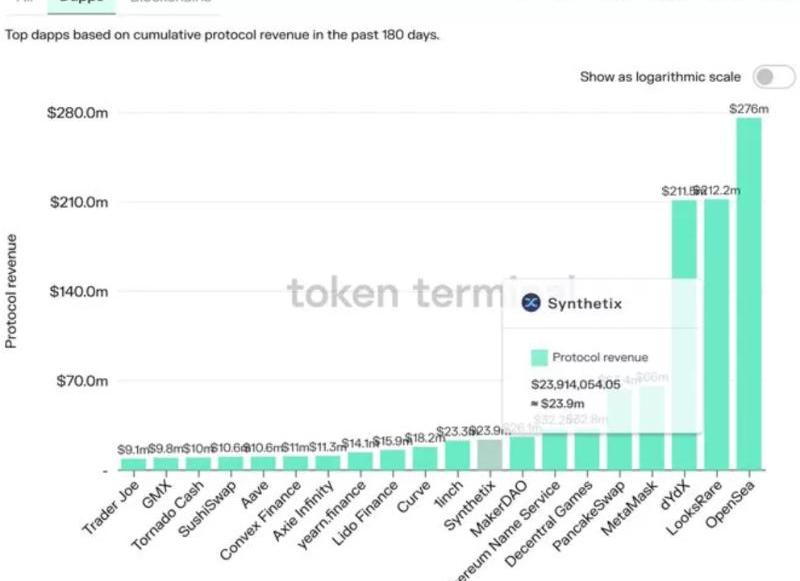Click the Protocol revenue green legend swatch
The height and width of the screenshot is (581, 800).
click(538, 357)
